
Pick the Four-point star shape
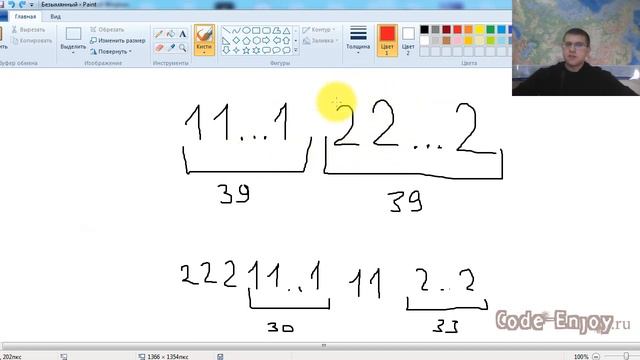tap(236, 50)
